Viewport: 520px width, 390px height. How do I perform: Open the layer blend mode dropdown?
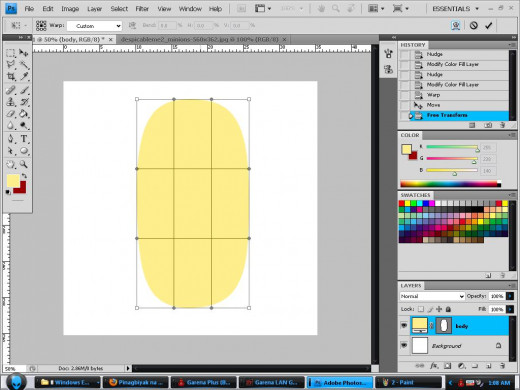(432, 296)
